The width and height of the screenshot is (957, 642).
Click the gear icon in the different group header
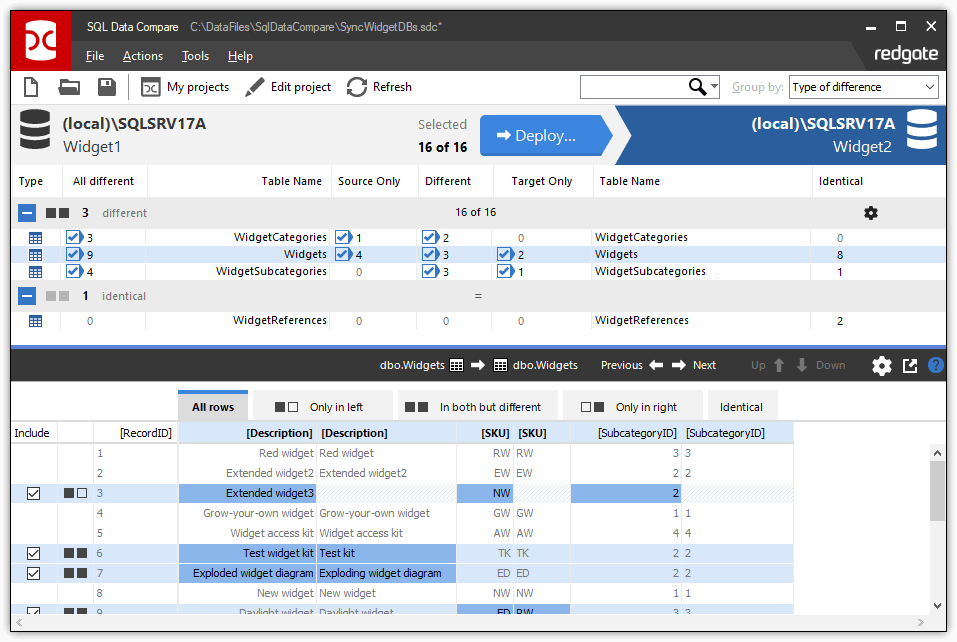870,213
